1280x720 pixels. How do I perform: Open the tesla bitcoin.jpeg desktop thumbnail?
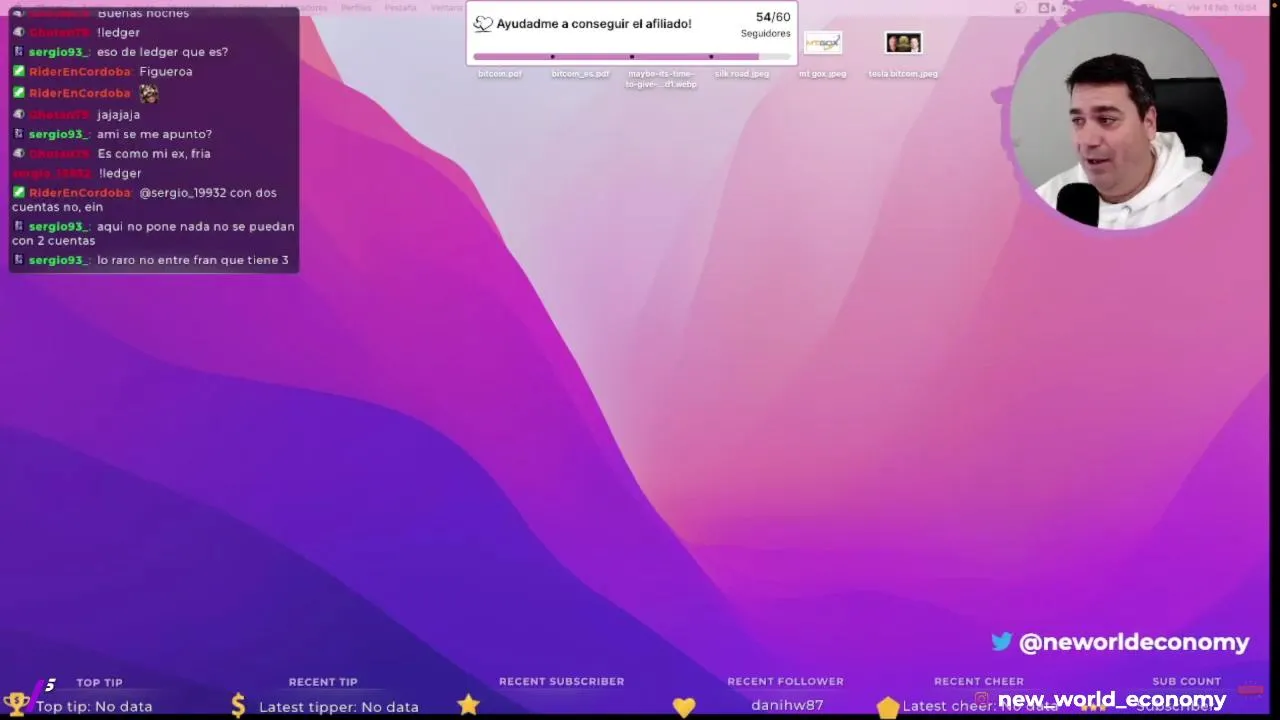click(903, 43)
